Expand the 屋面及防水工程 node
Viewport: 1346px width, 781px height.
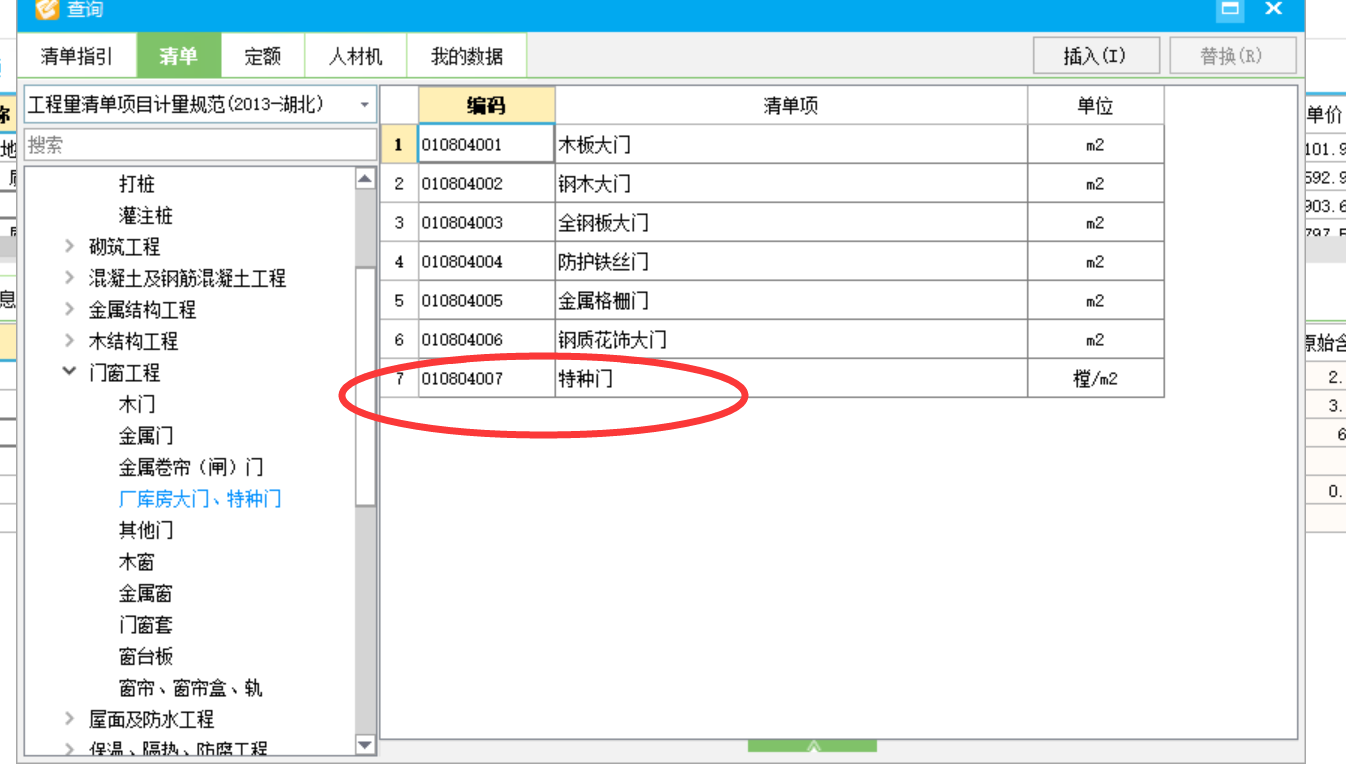[69, 719]
